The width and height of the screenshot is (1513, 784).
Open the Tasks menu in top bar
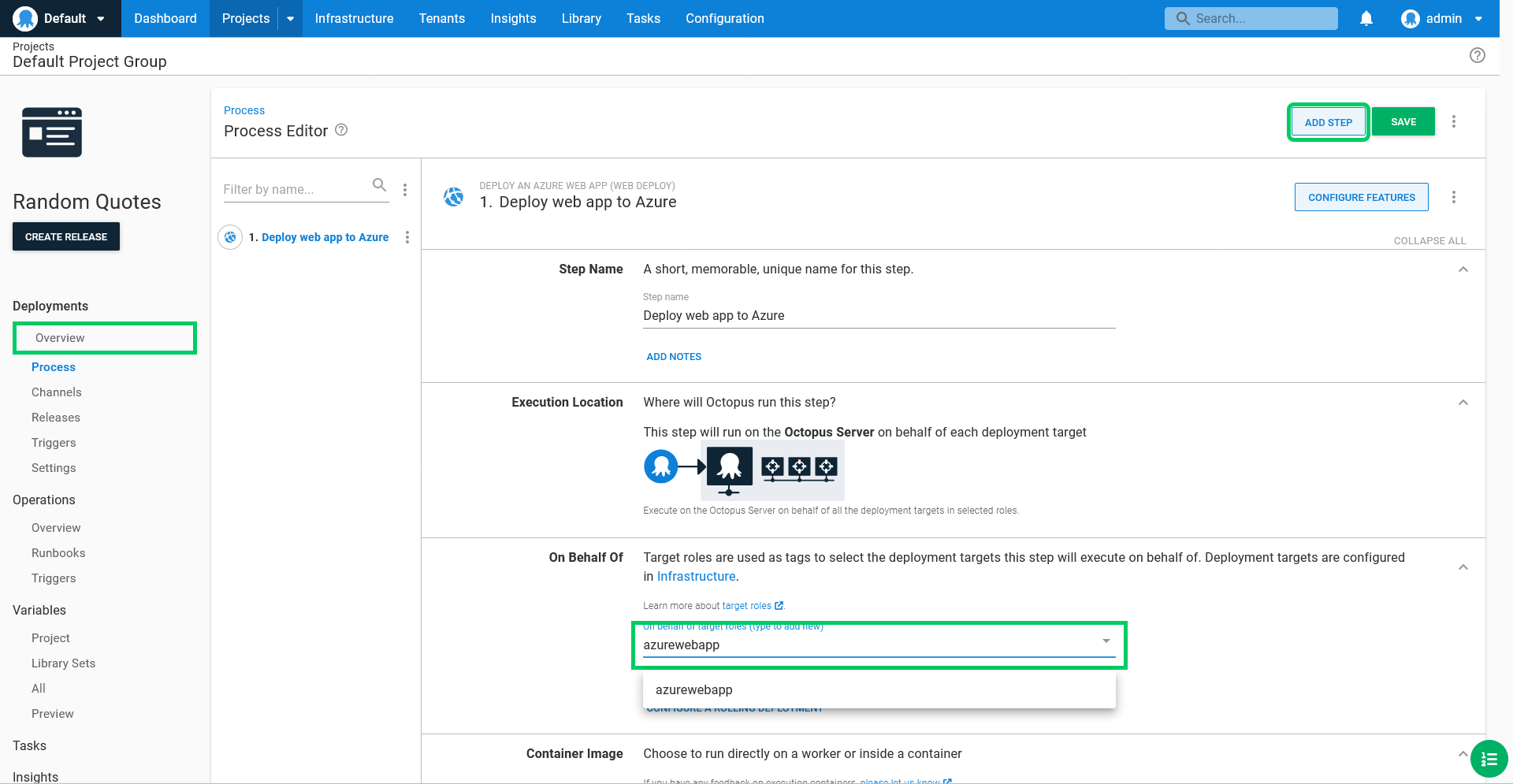click(643, 18)
